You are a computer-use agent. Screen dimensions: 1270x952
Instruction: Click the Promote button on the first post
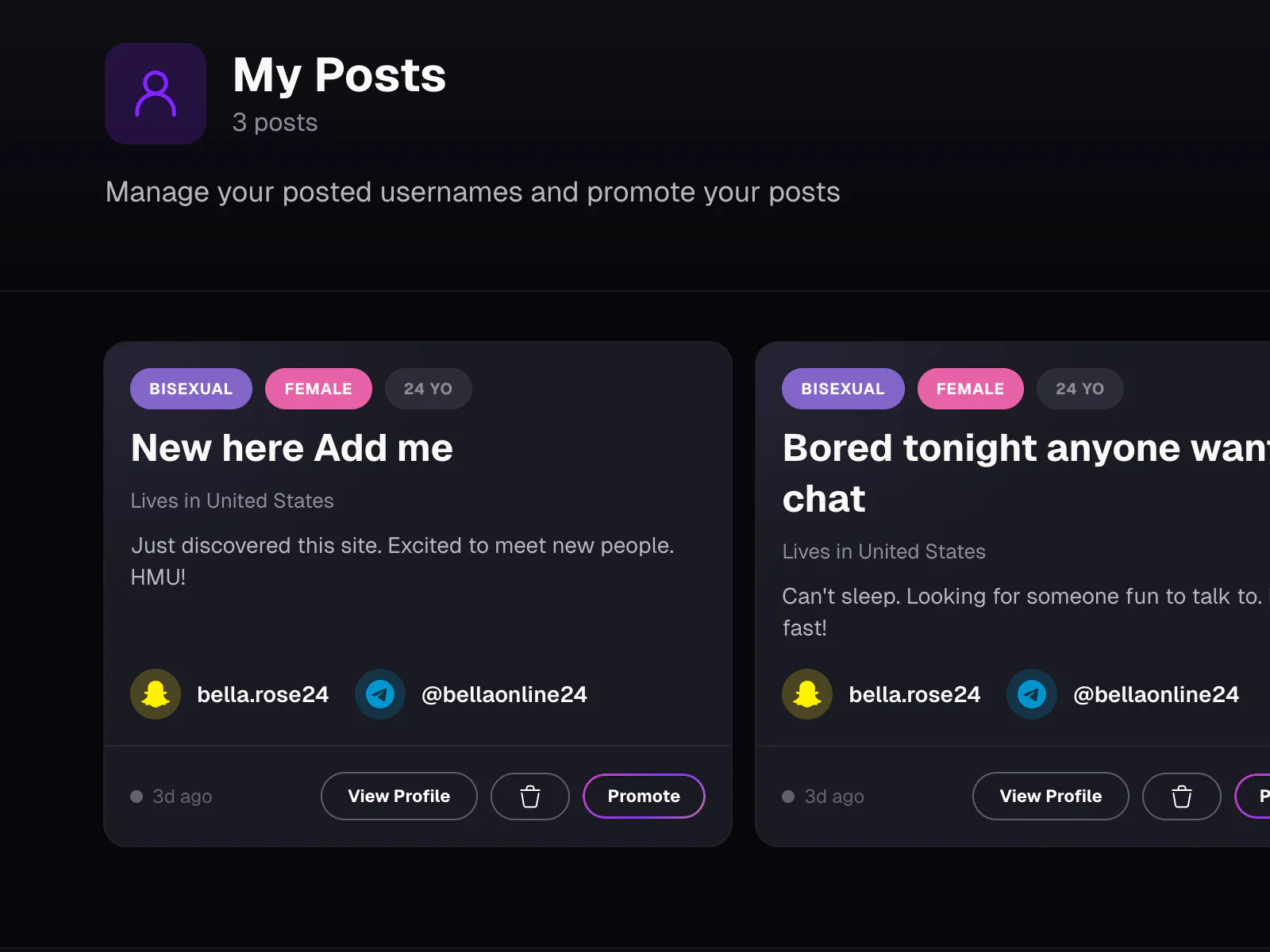(644, 796)
